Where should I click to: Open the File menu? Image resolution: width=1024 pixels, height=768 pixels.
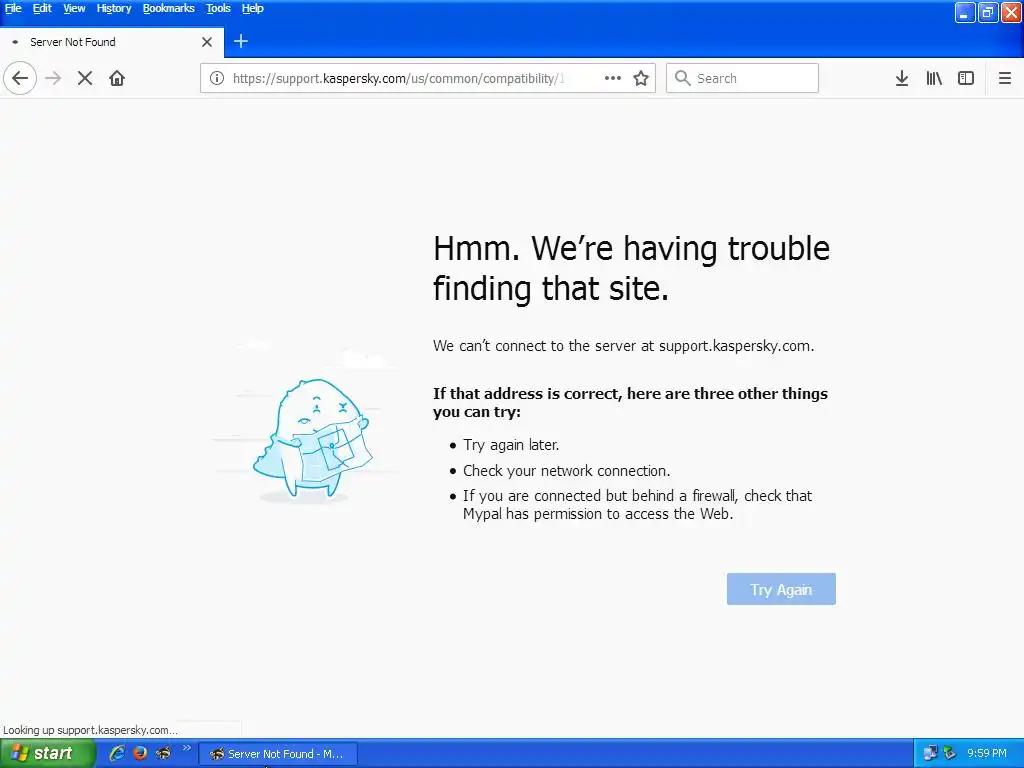pos(13,8)
